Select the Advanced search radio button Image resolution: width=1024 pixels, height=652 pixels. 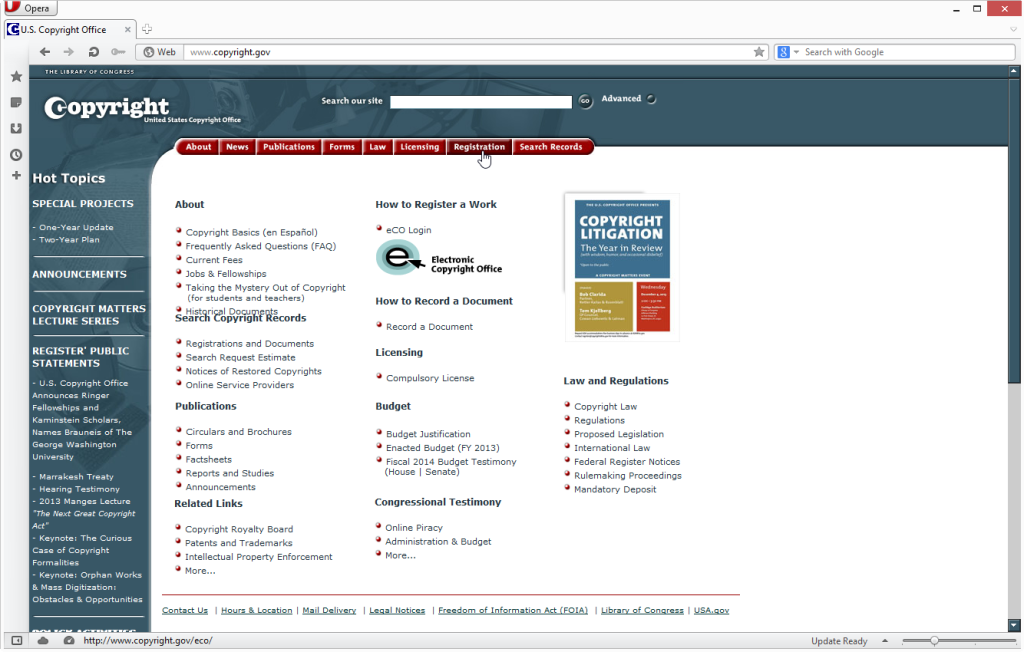pos(651,99)
